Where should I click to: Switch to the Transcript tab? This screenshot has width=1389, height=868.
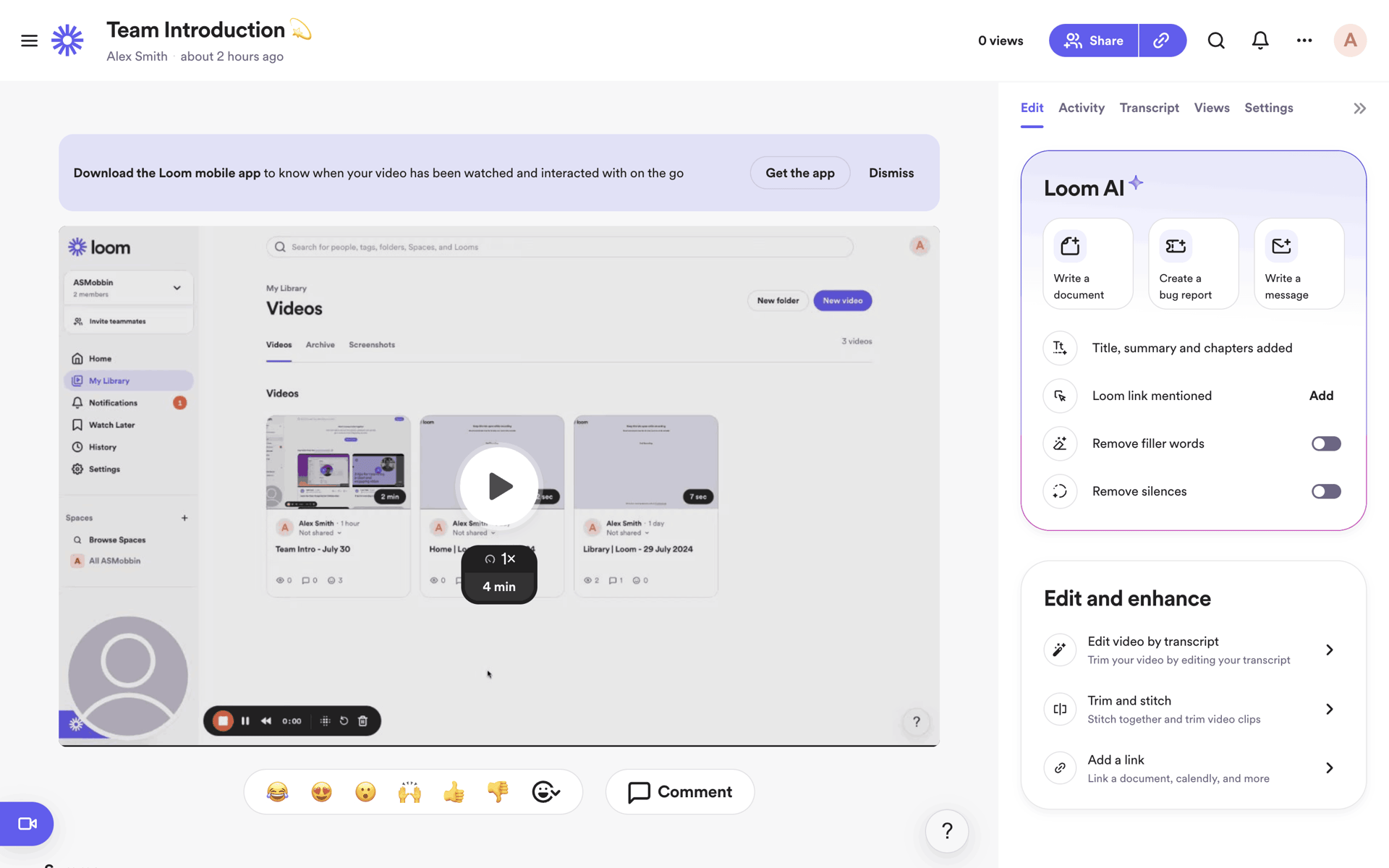(x=1149, y=108)
